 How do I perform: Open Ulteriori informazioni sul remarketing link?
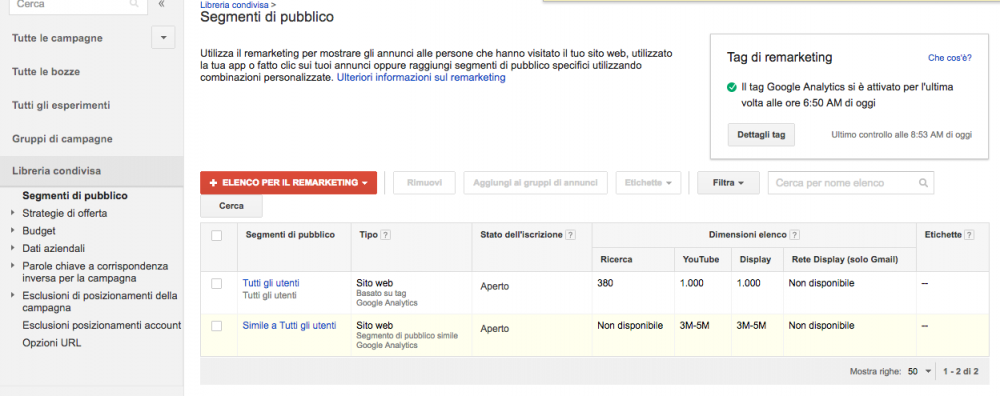pyautogui.click(x=421, y=78)
